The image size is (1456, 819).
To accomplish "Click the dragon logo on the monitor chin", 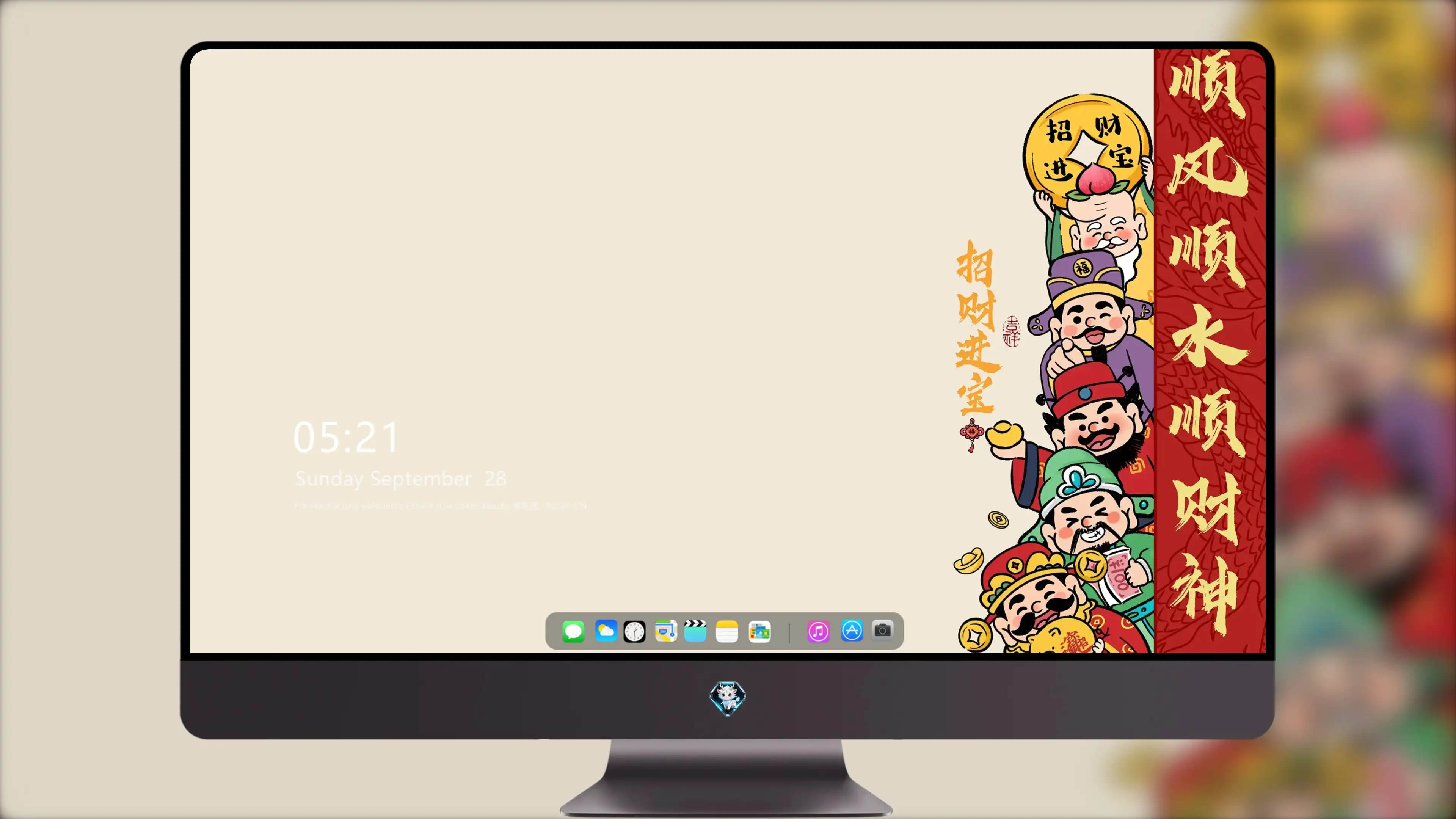I will (728, 698).
